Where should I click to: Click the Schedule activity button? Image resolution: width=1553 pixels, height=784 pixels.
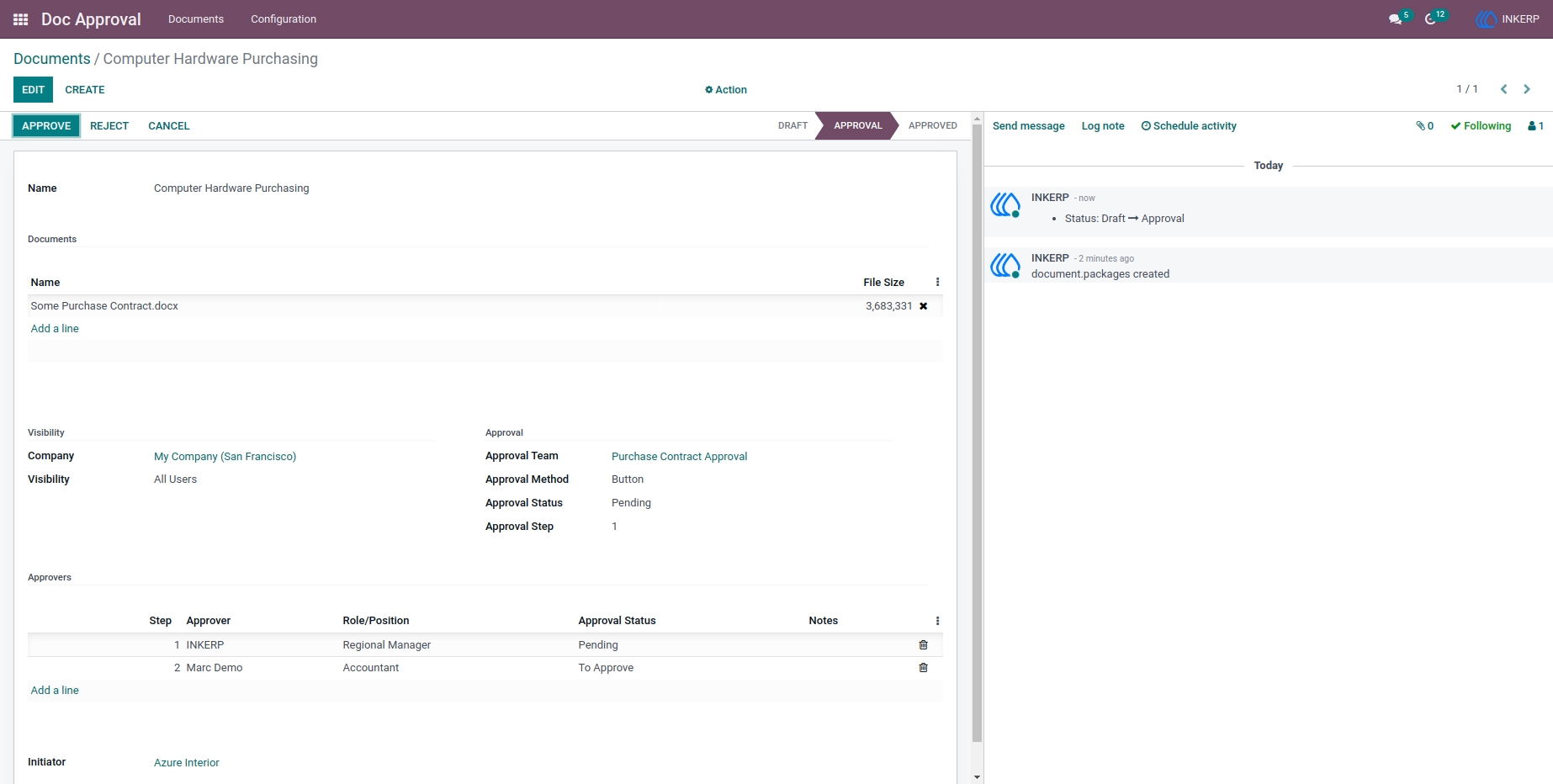(x=1189, y=126)
